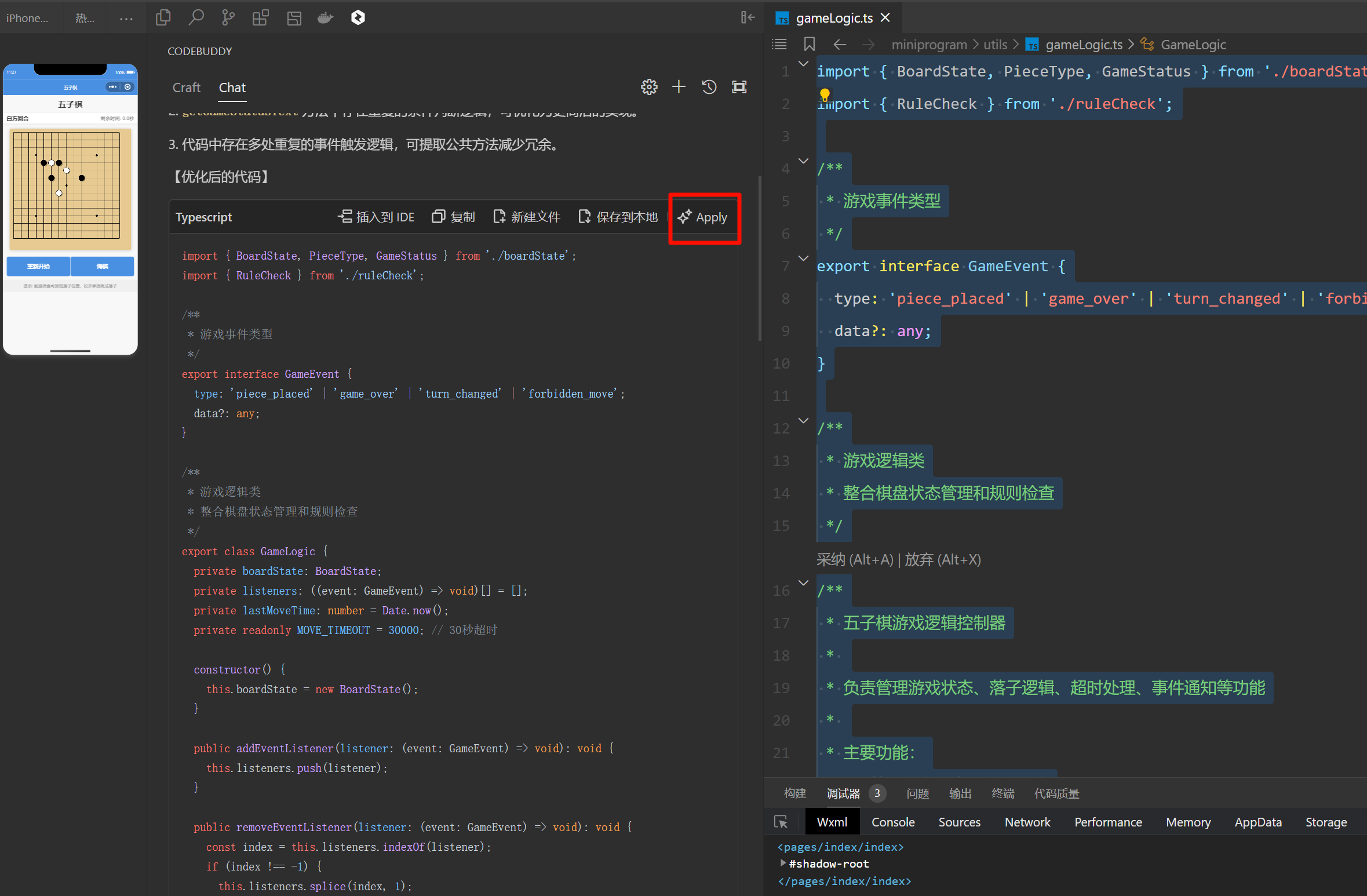Open CodeBuddy settings gear icon

pos(649,88)
